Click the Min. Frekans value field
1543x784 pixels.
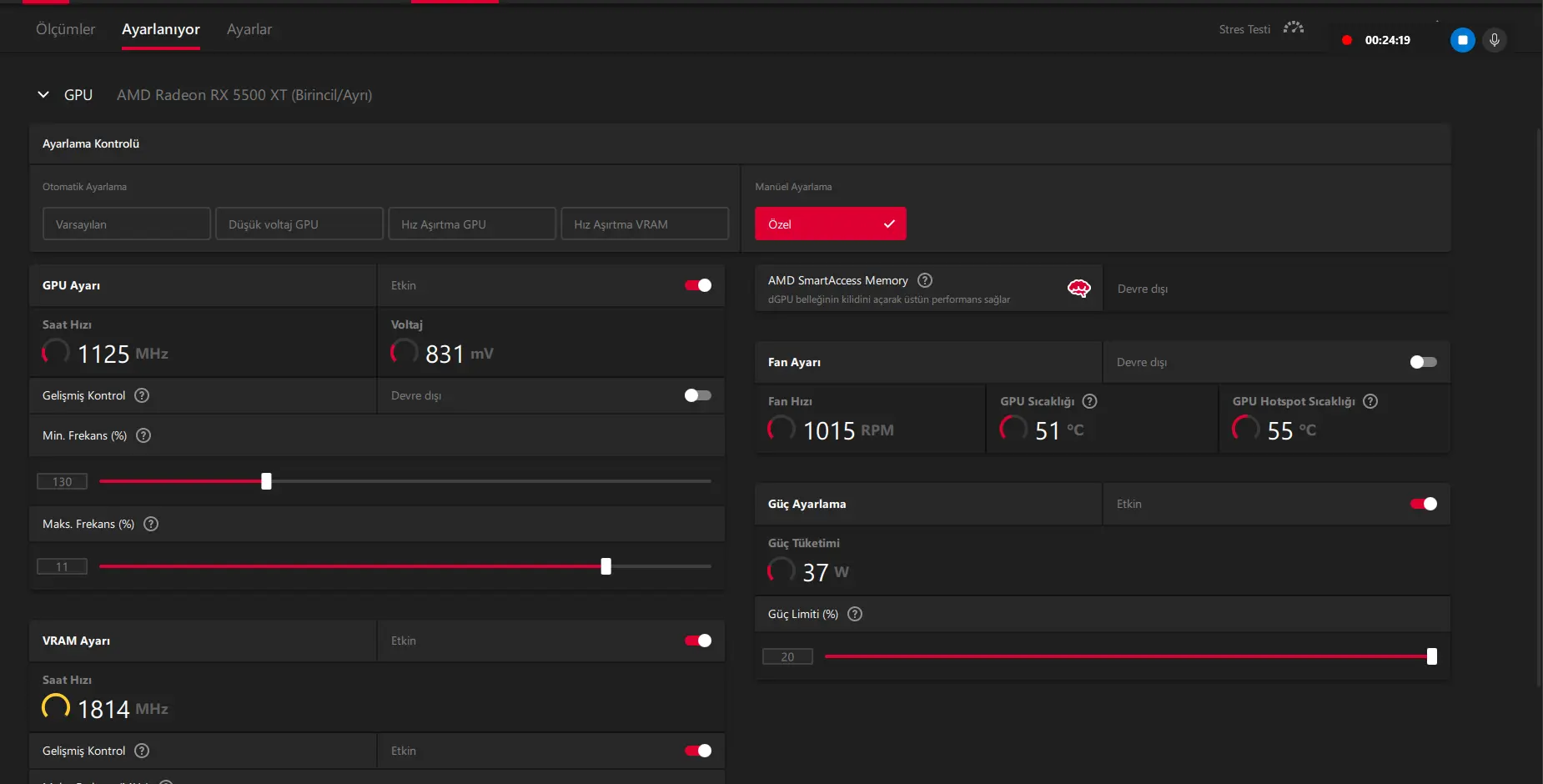[62, 481]
